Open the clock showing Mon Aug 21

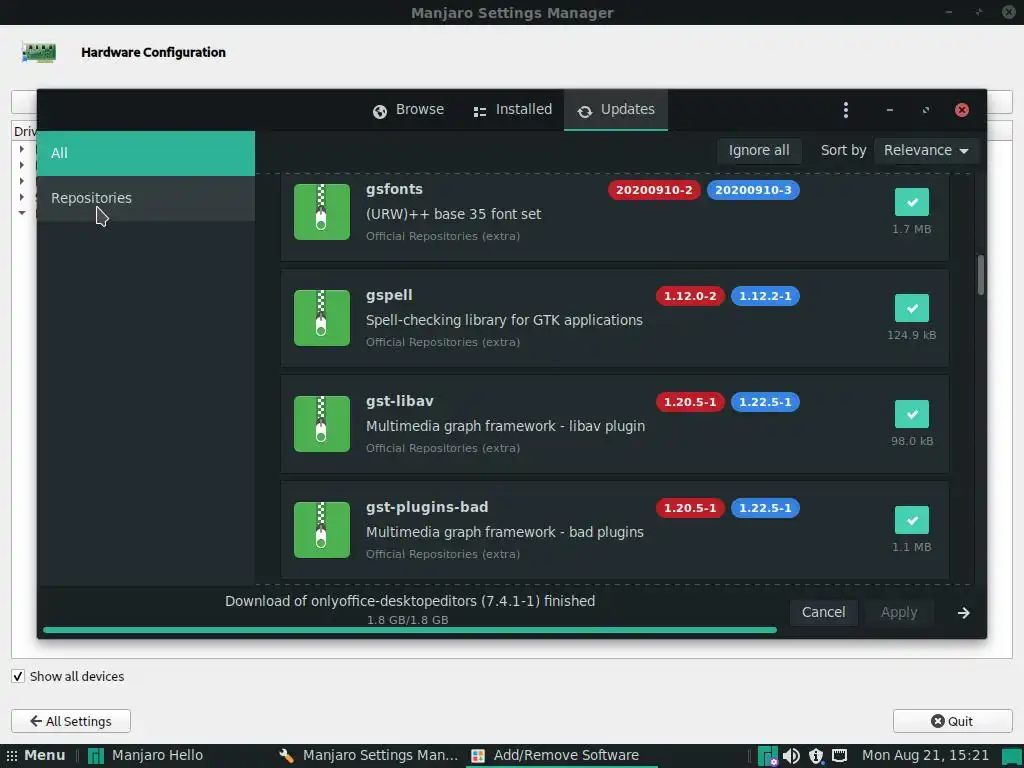point(925,756)
